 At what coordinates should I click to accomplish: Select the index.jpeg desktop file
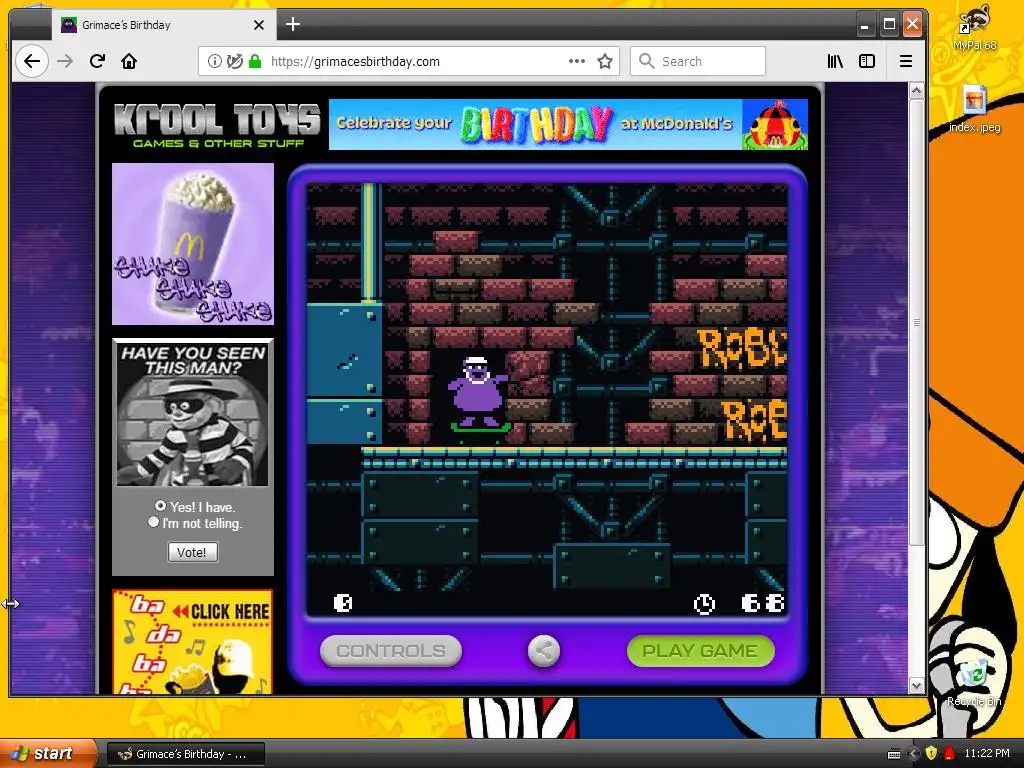[974, 108]
